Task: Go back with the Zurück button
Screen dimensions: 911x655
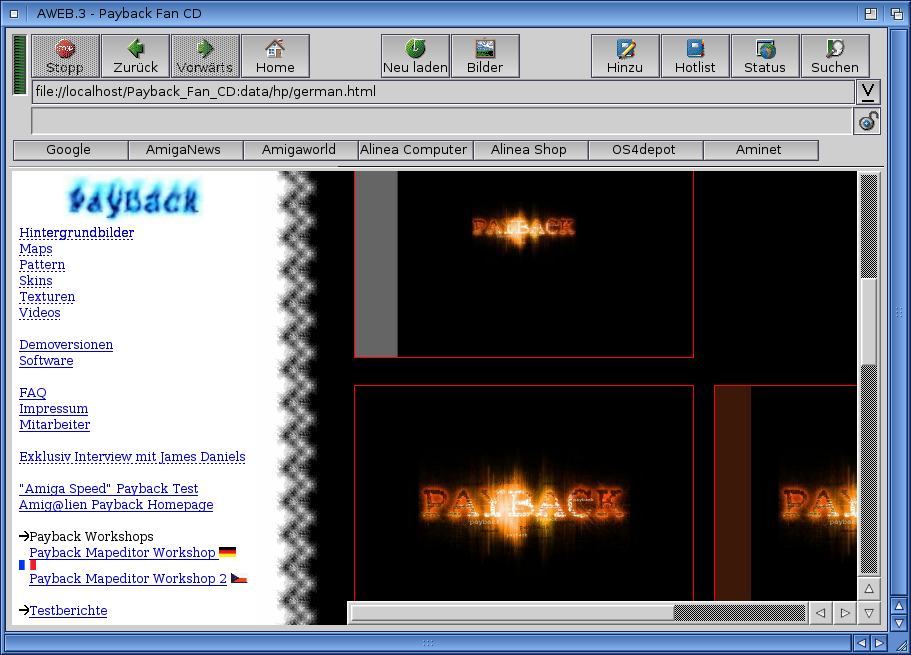Action: pos(135,56)
